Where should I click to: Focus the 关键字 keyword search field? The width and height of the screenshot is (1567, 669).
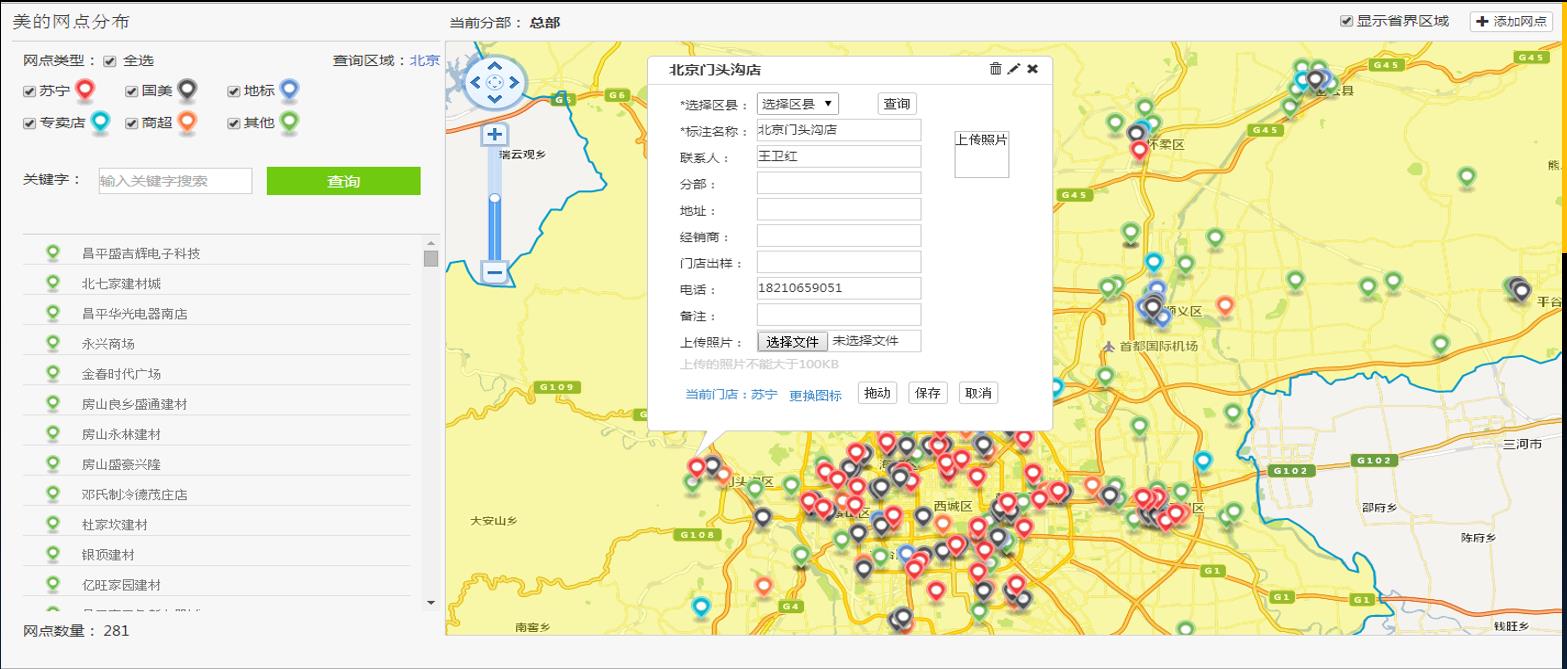point(175,181)
